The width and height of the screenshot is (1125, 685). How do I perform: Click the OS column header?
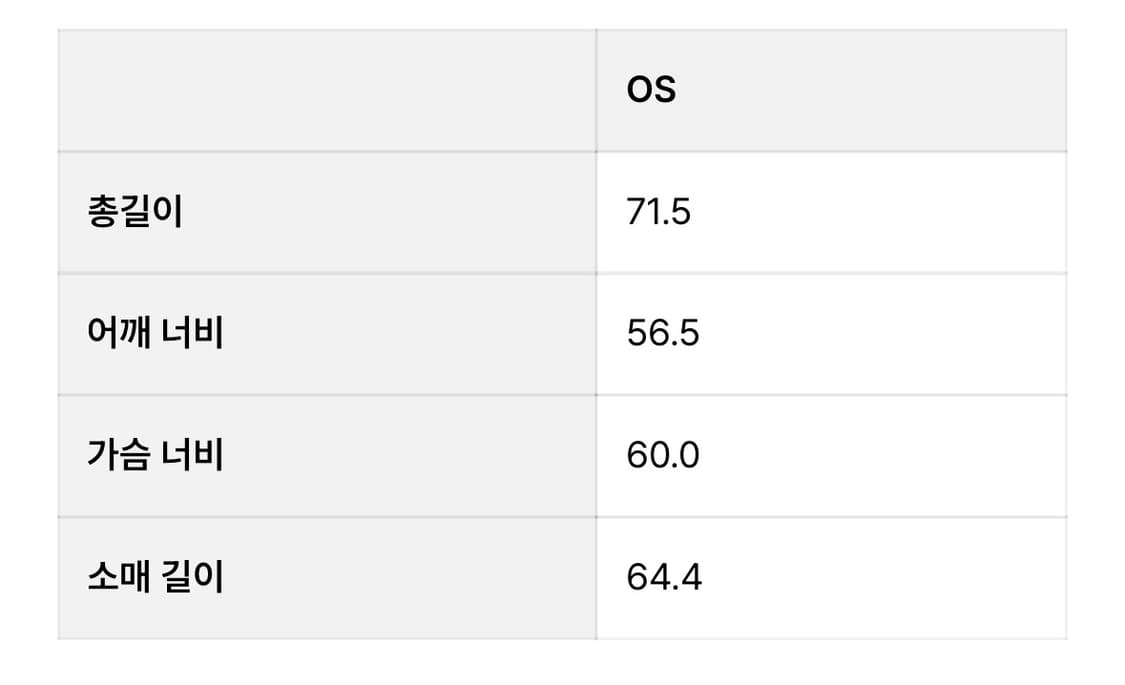(x=651, y=90)
